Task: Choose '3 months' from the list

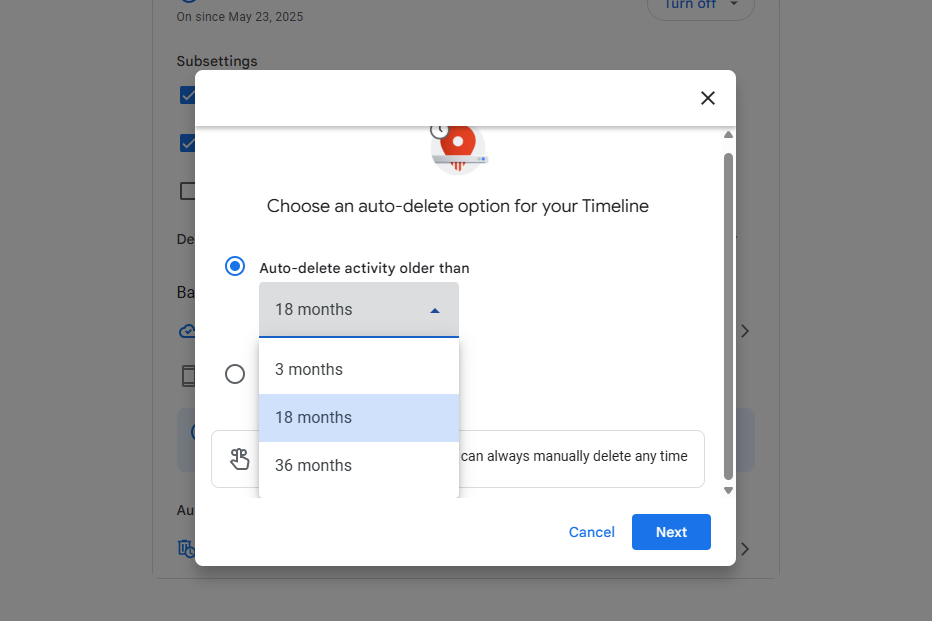Action: click(x=359, y=370)
